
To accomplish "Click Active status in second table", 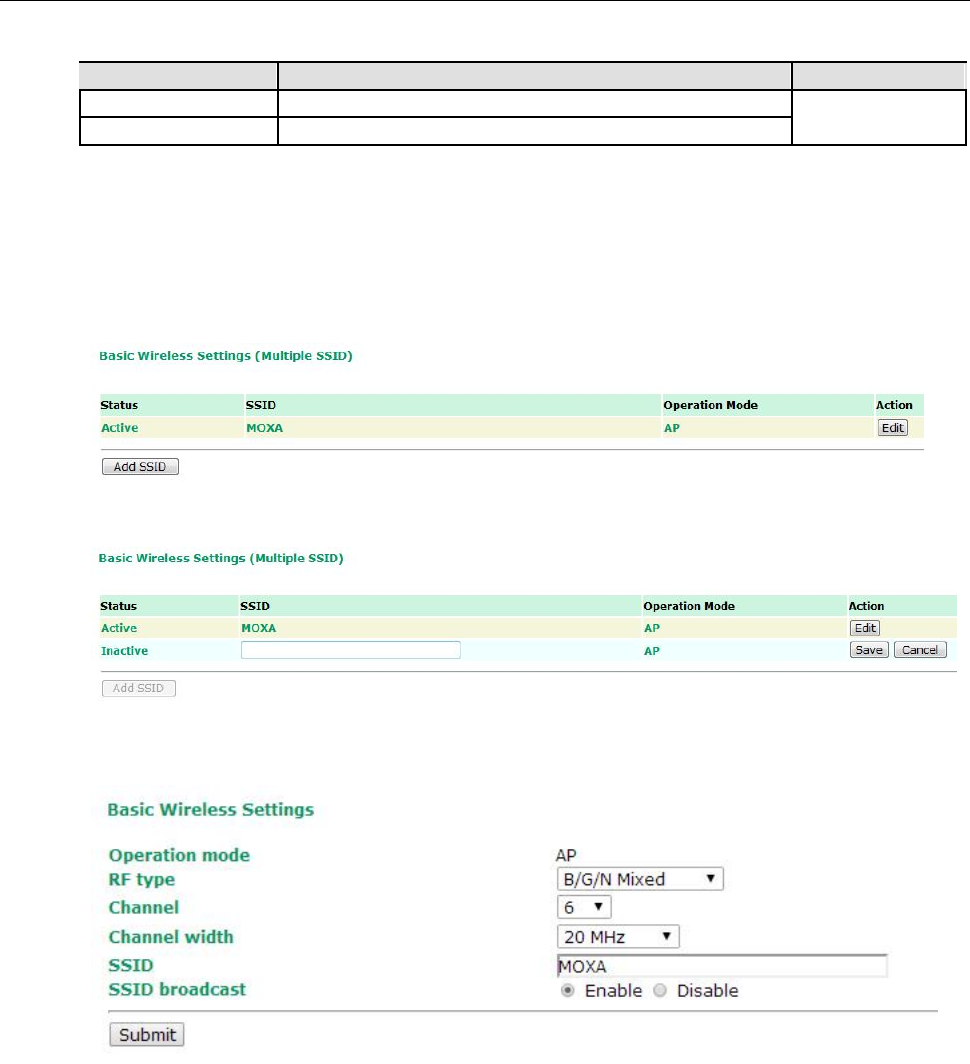I will (119, 628).
